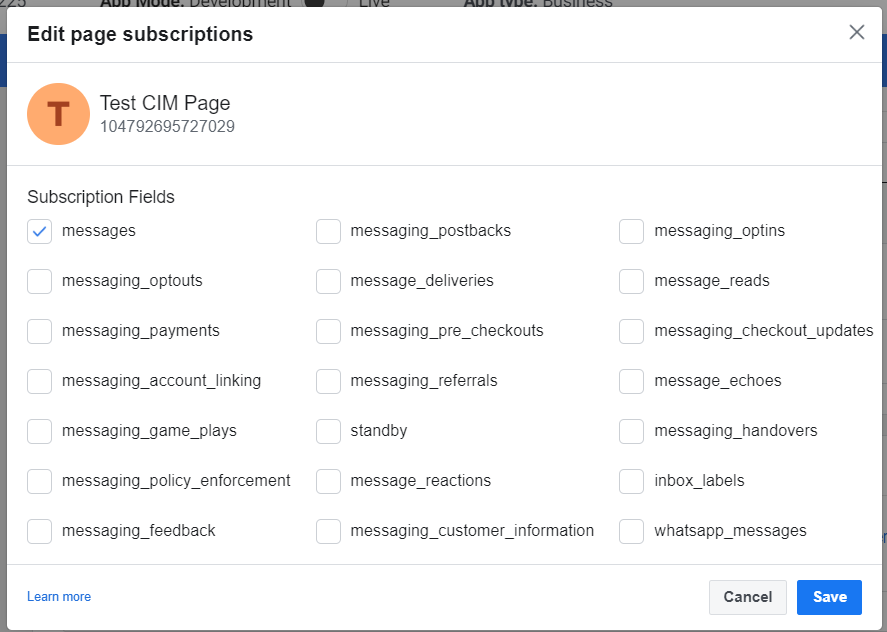Viewport: 887px width, 632px height.
Task: Select the messaging_optouts subscription field
Action: tap(40, 282)
